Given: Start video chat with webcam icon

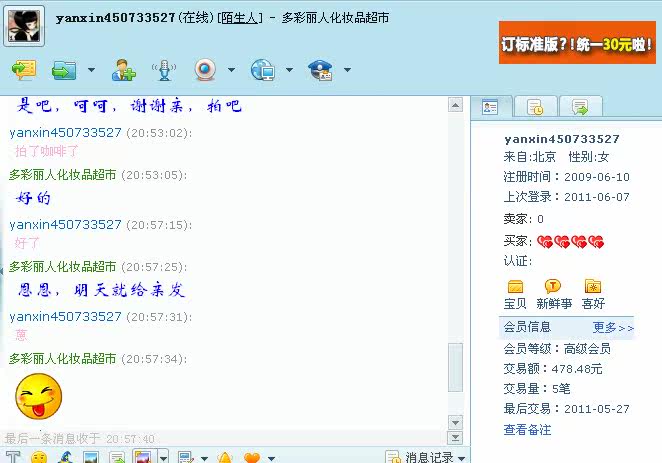Looking at the screenshot, I should pyautogui.click(x=205, y=70).
